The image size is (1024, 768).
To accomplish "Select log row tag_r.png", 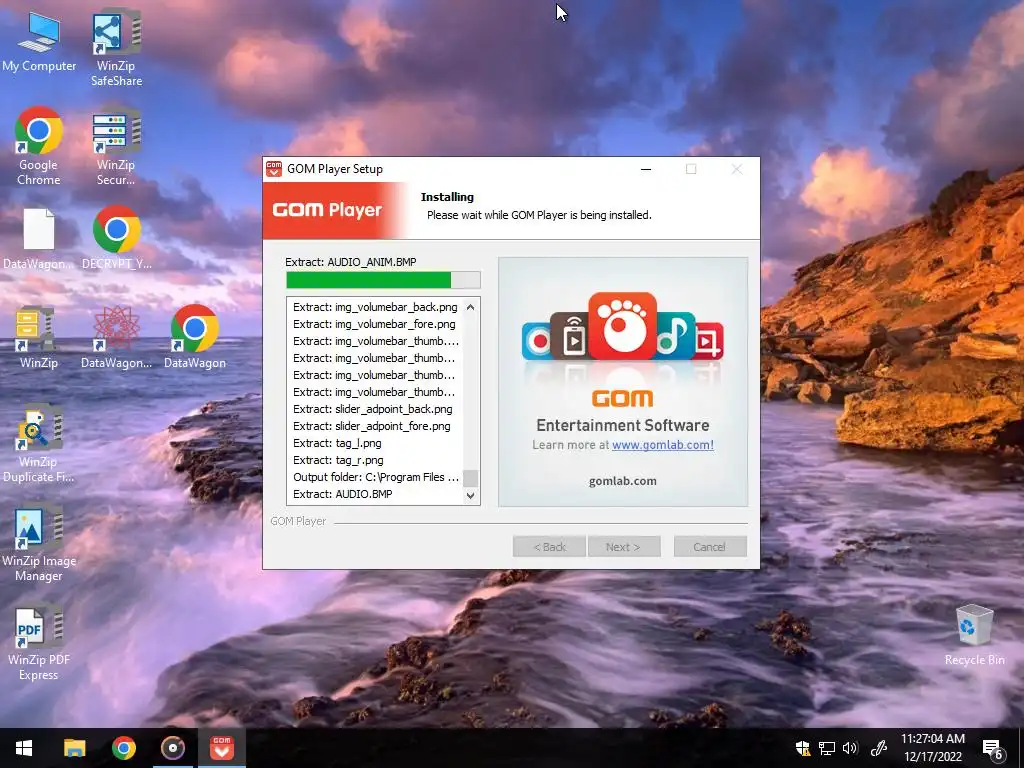I will point(375,460).
